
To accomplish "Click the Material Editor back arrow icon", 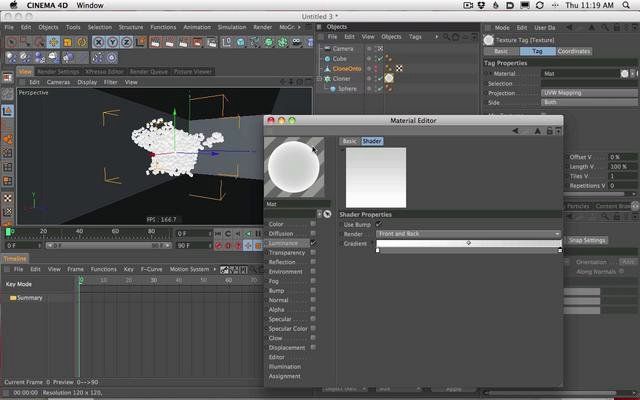I will pos(516,131).
